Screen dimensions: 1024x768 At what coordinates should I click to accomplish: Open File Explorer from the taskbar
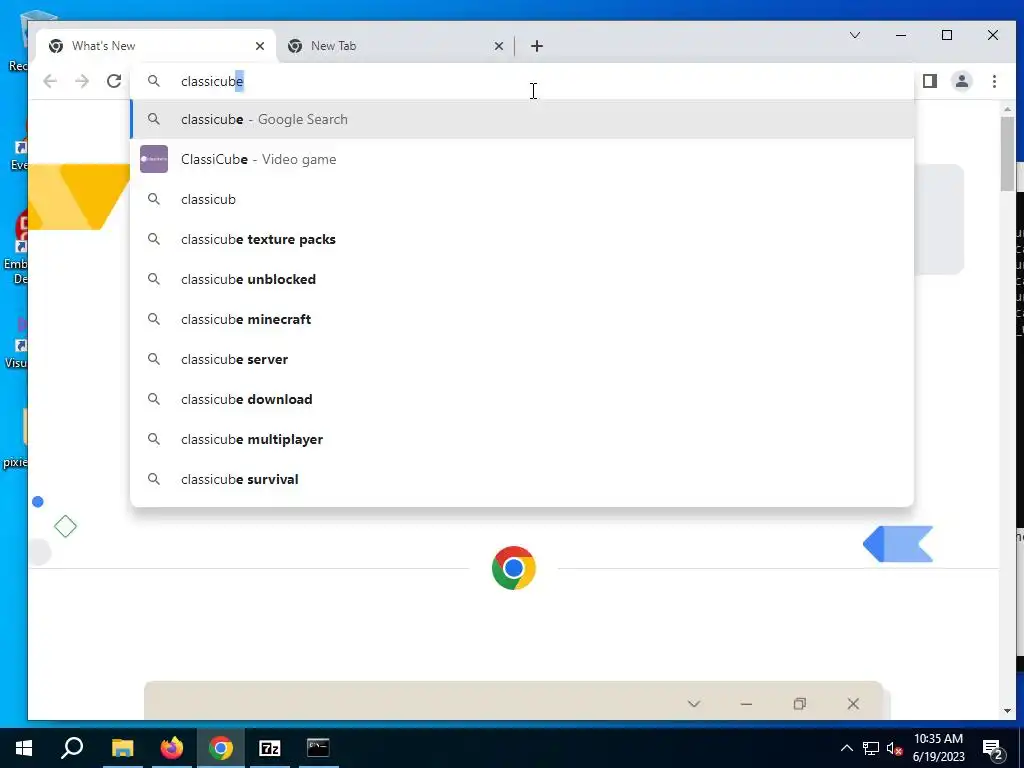[122, 748]
